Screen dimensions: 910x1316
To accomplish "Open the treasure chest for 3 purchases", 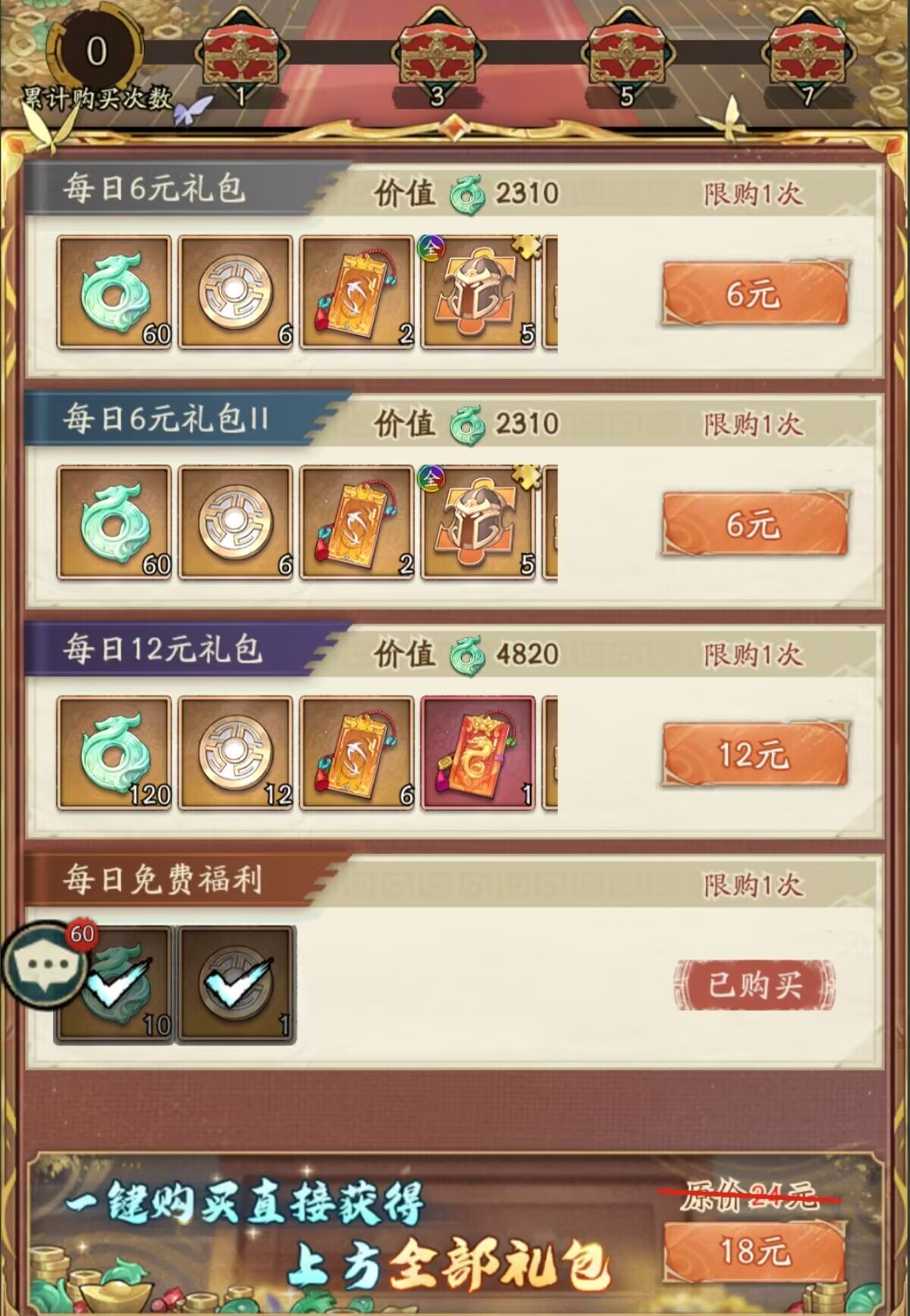I will click(x=437, y=55).
